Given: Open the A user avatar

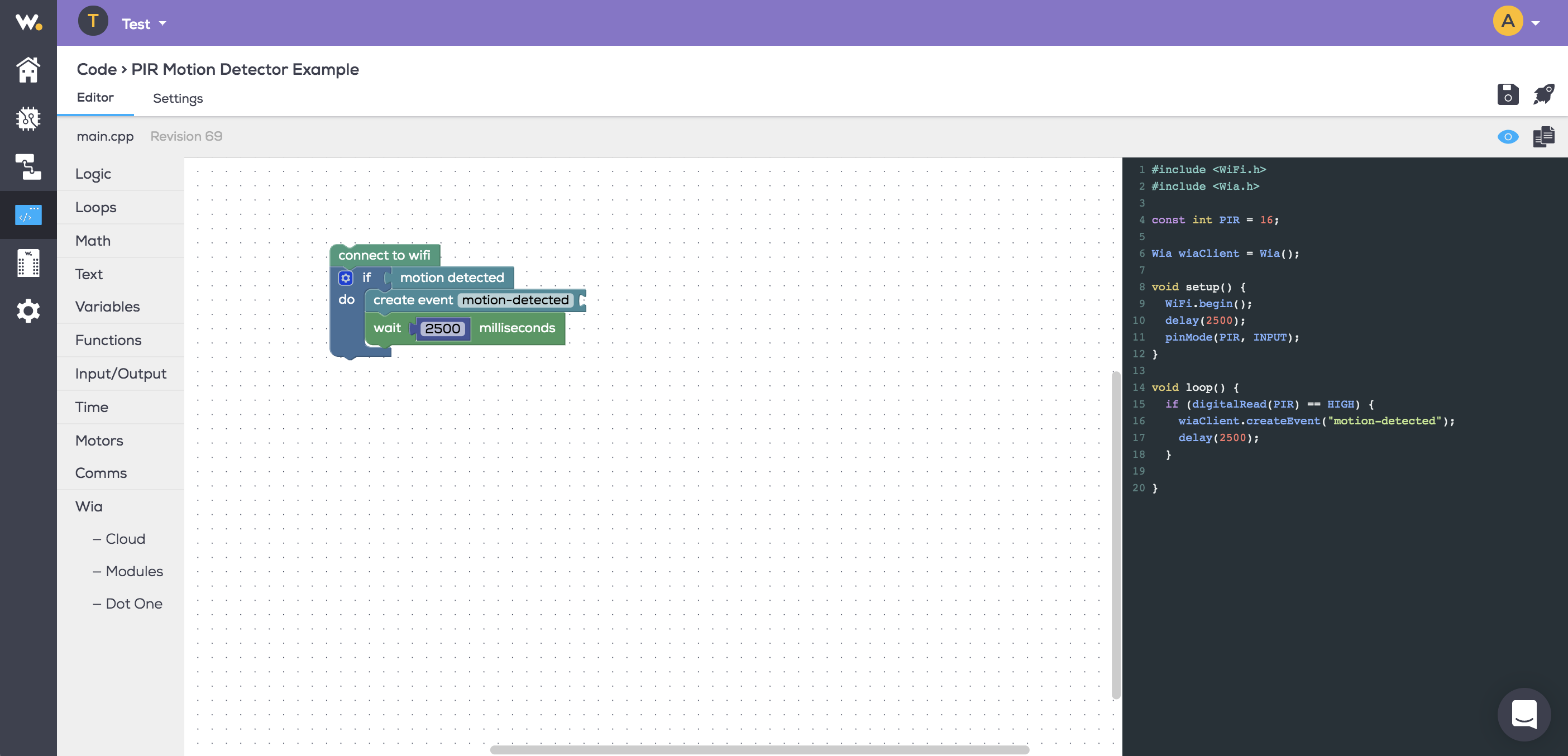Looking at the screenshot, I should pyautogui.click(x=1508, y=21).
